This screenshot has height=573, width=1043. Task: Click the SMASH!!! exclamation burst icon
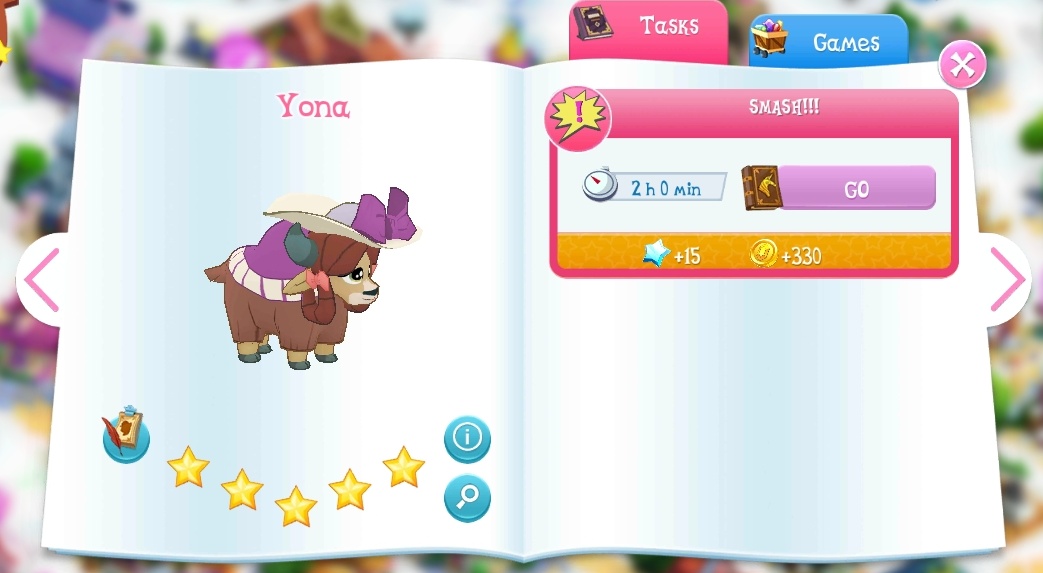577,118
